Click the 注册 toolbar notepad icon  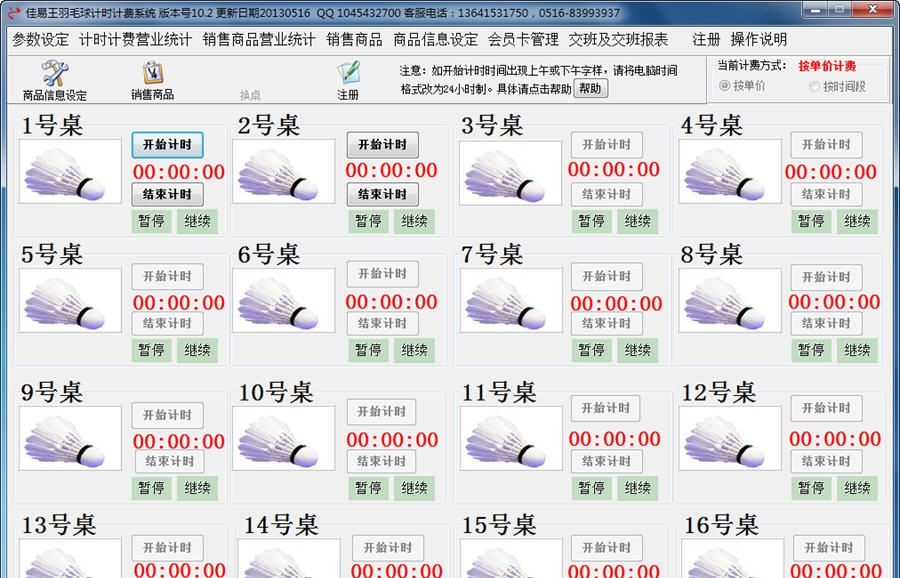click(348, 73)
